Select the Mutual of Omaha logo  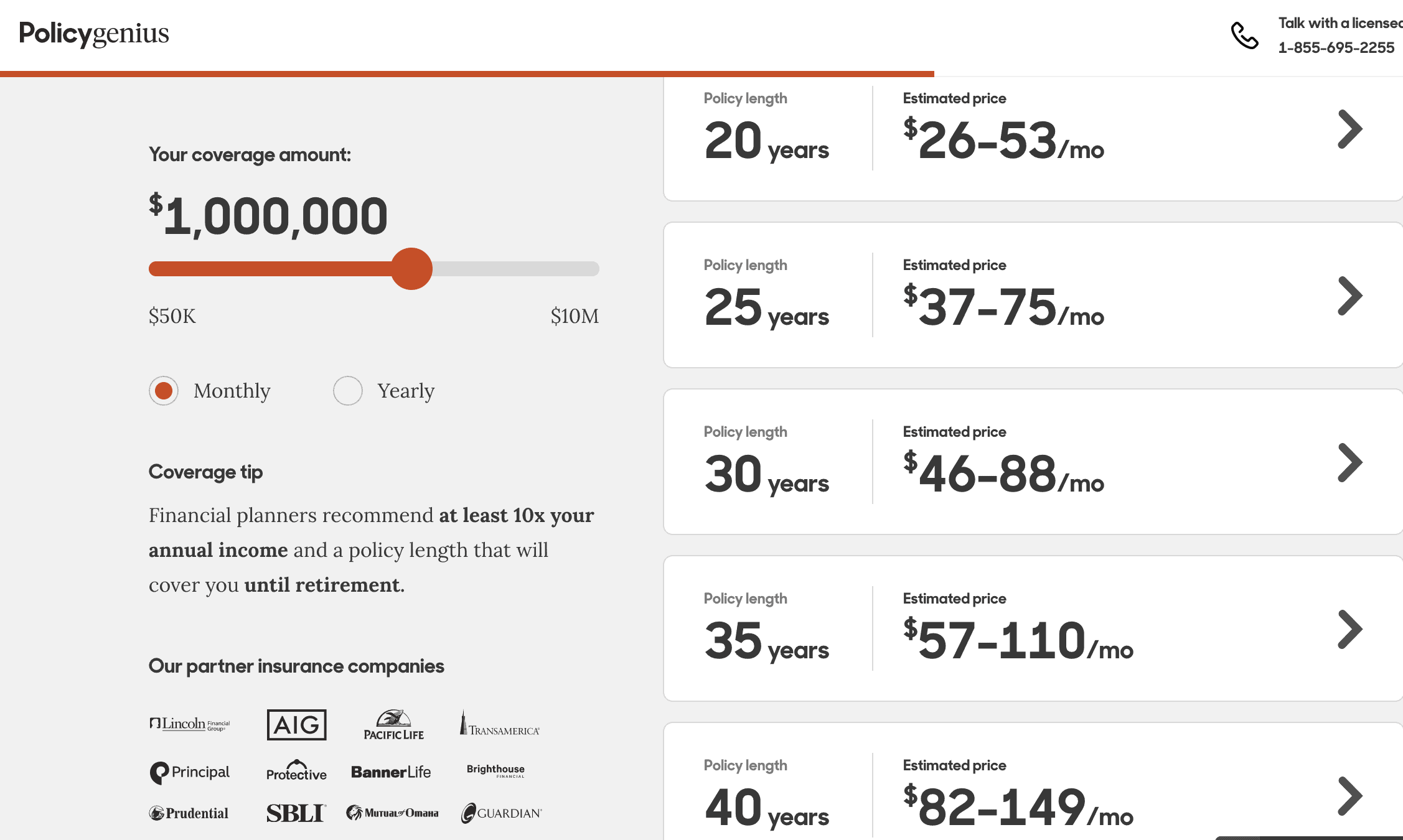tap(392, 812)
